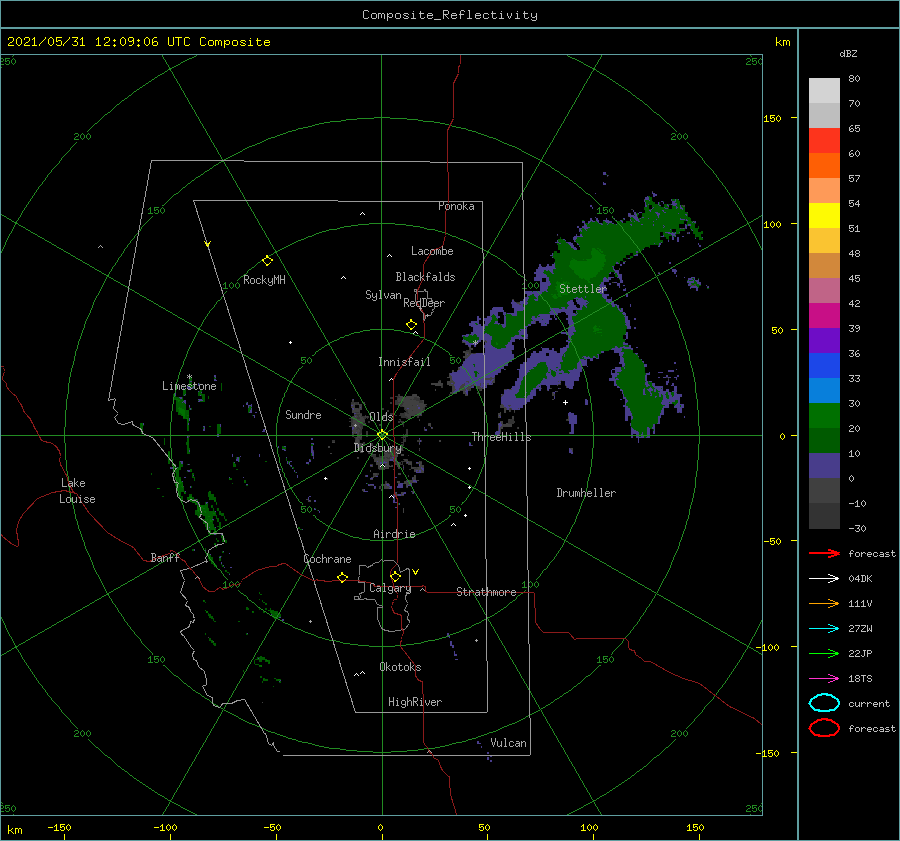The width and height of the screenshot is (900, 841).
Task: Click the ThreeHills label
Action: 502,437
